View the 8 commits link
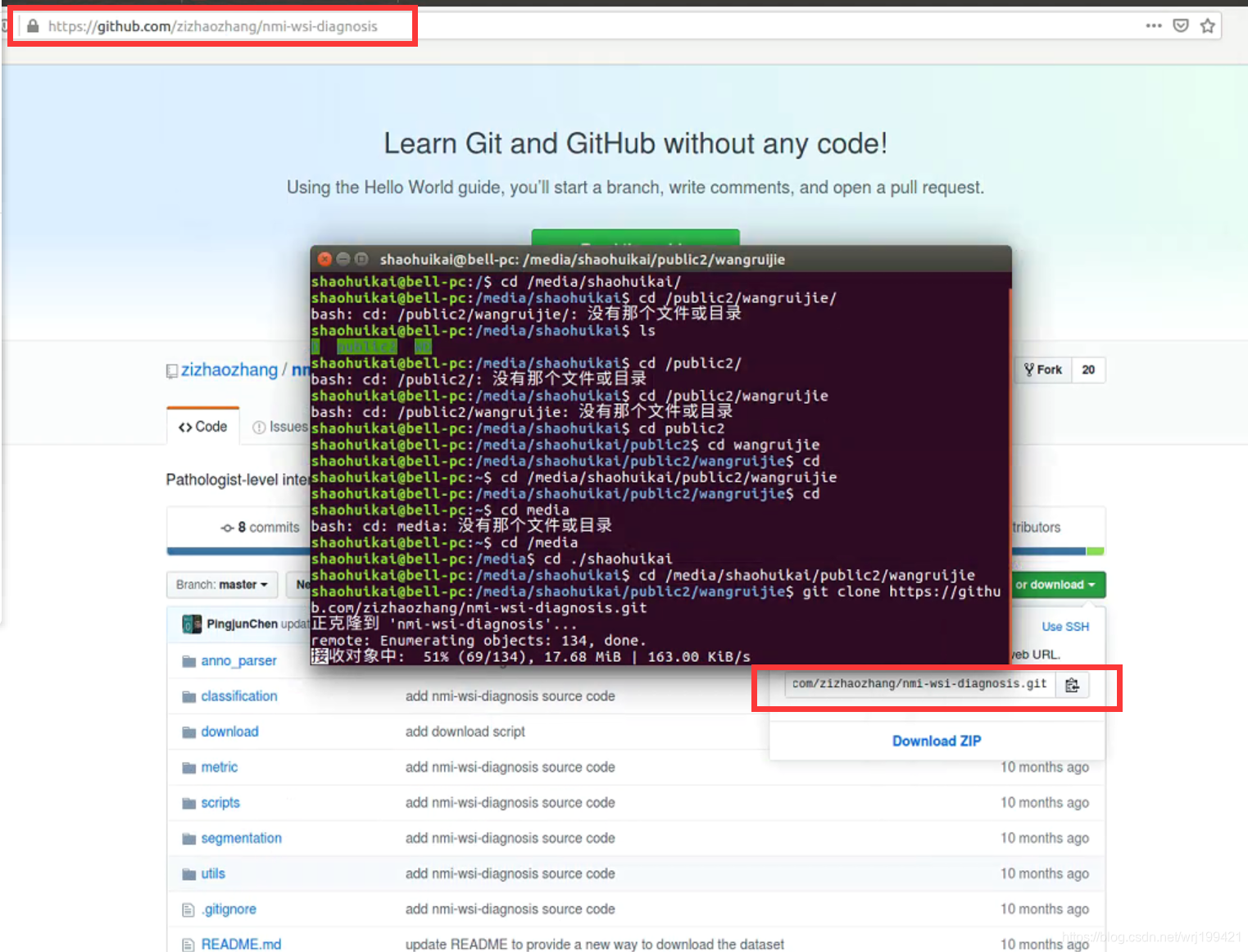 [261, 528]
